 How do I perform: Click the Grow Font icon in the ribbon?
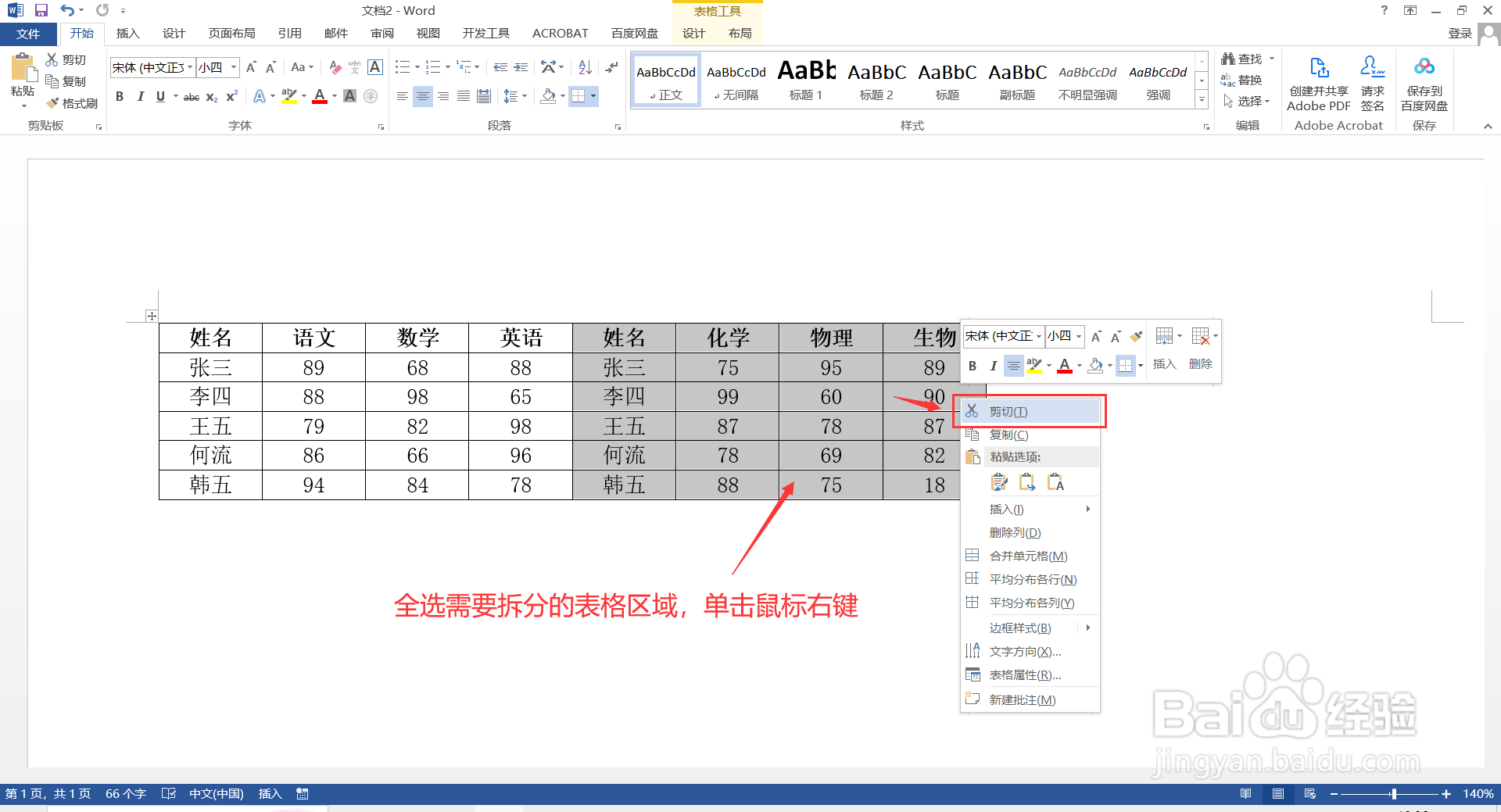(x=251, y=67)
